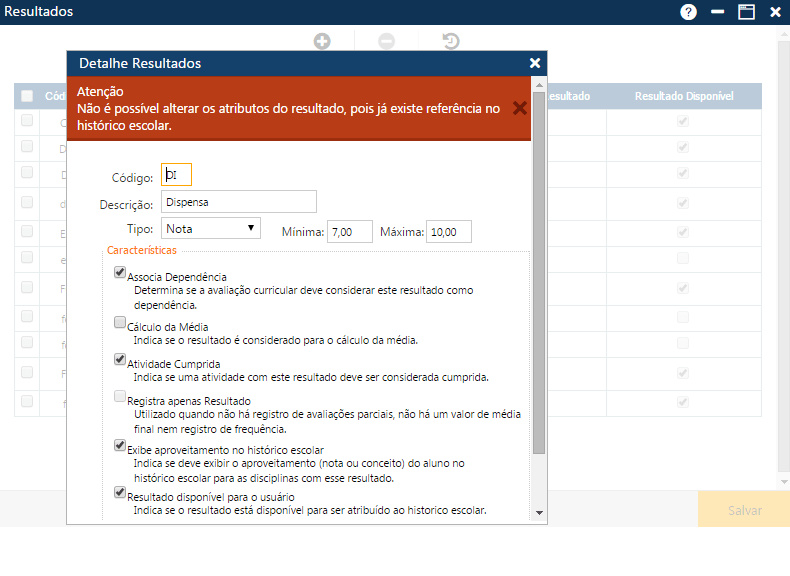Viewport: 790px width, 576px height.
Task: Dismiss the red Atenção warning banner
Action: click(519, 108)
